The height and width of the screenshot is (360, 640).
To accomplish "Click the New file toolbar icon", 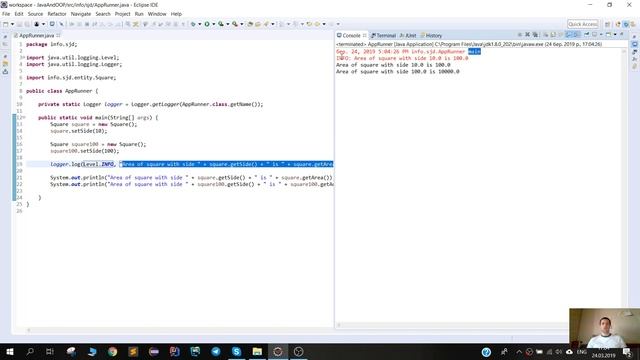I will coord(5,24).
